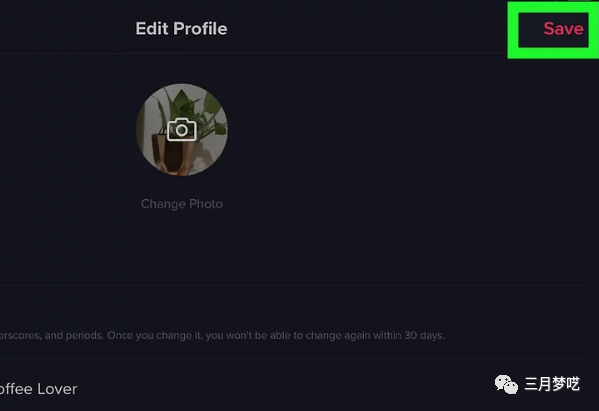Click the 三月梦呓 watermark text
The image size is (599, 411).
pos(552,384)
